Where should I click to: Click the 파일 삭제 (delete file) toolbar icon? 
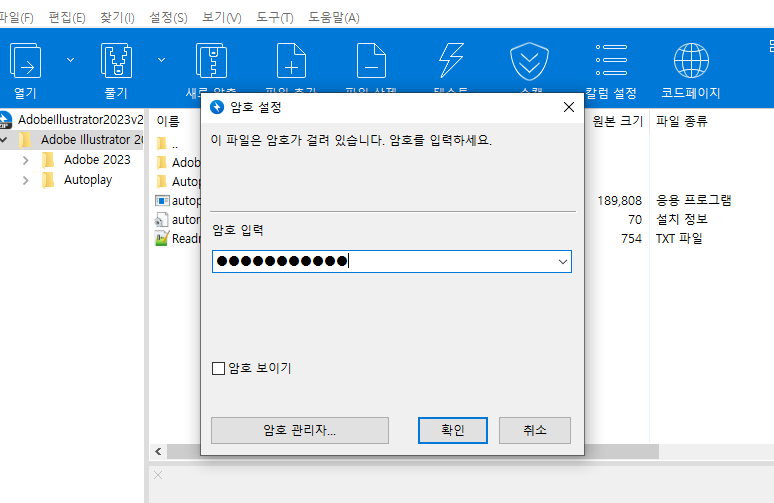[x=371, y=61]
